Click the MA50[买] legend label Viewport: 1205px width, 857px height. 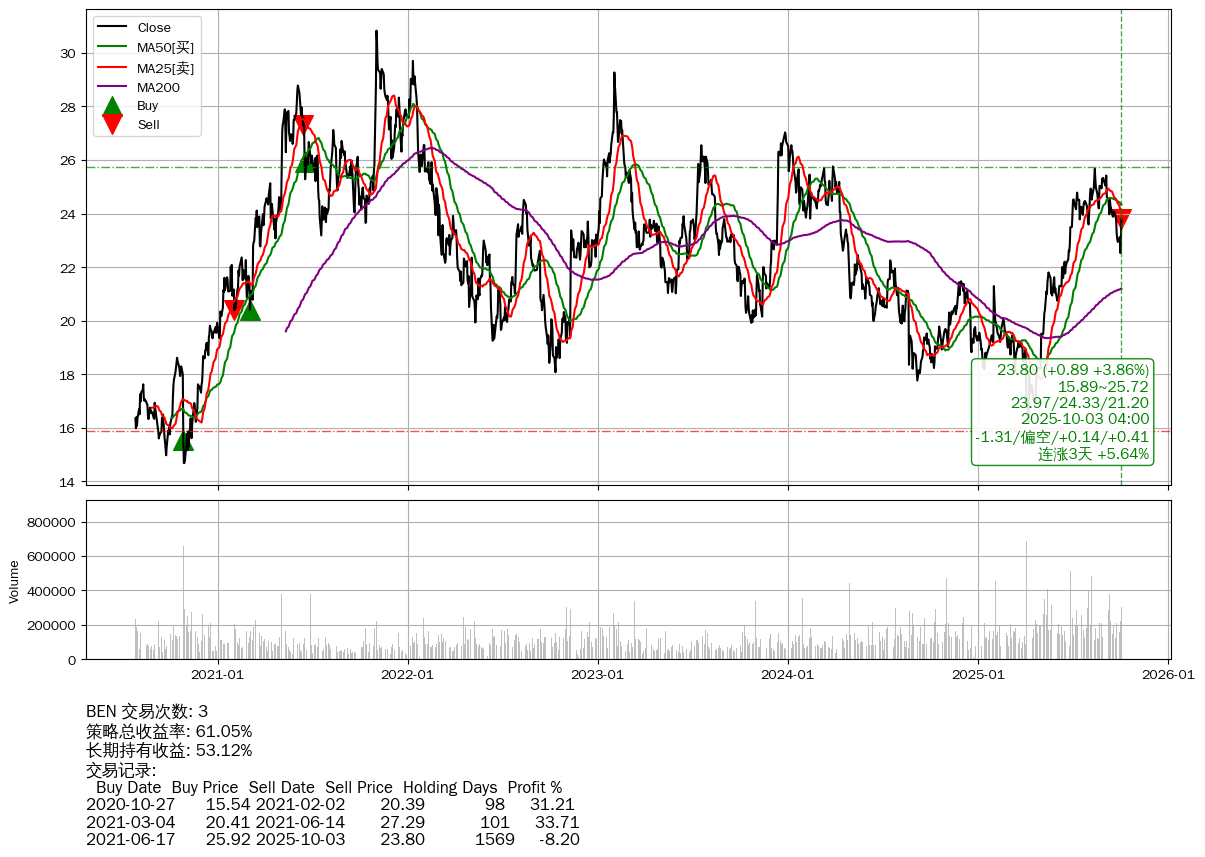165,48
